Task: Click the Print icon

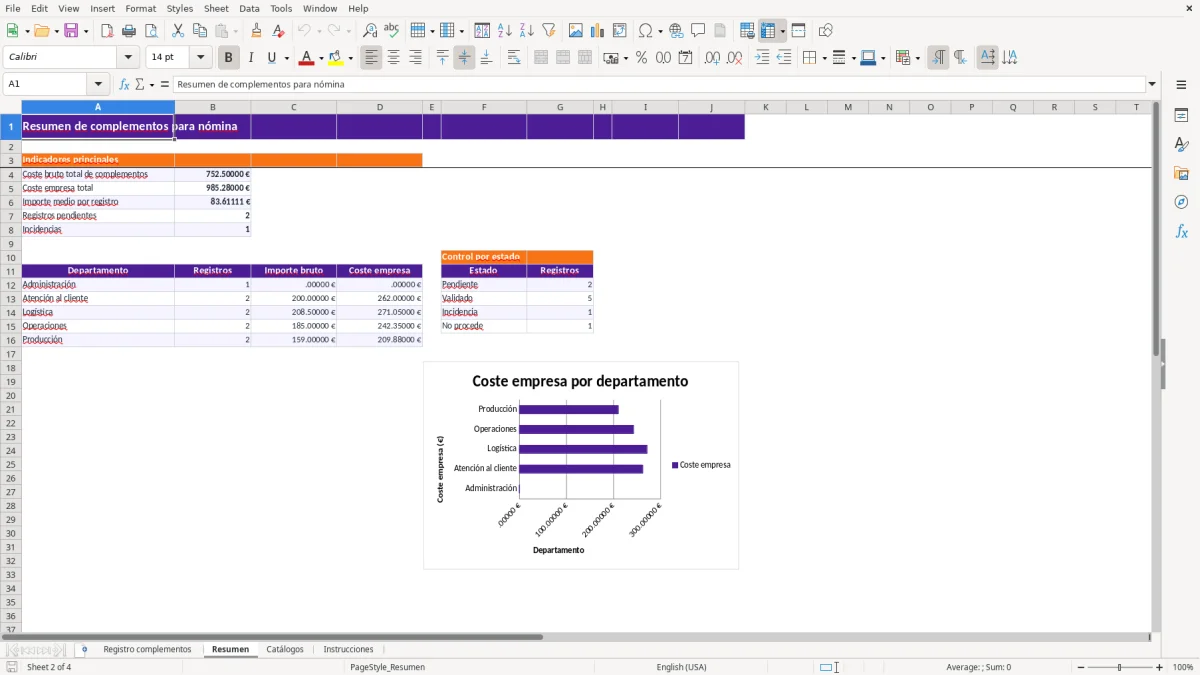Action: click(129, 31)
